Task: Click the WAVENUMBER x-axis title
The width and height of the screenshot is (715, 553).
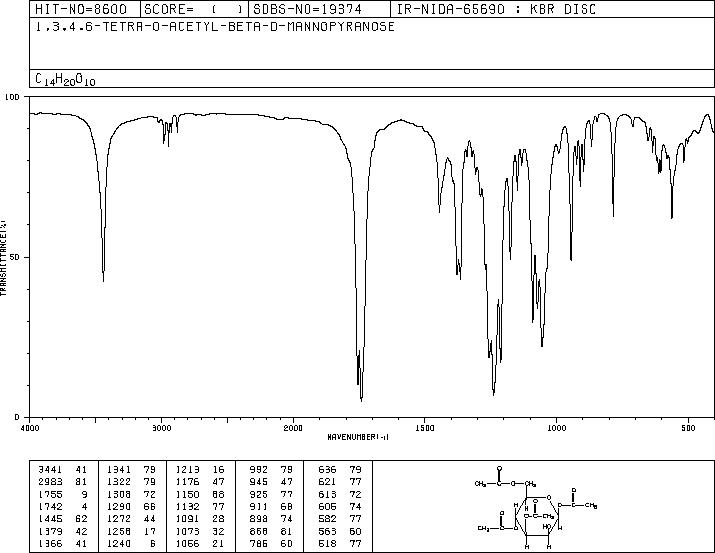Action: point(358,437)
